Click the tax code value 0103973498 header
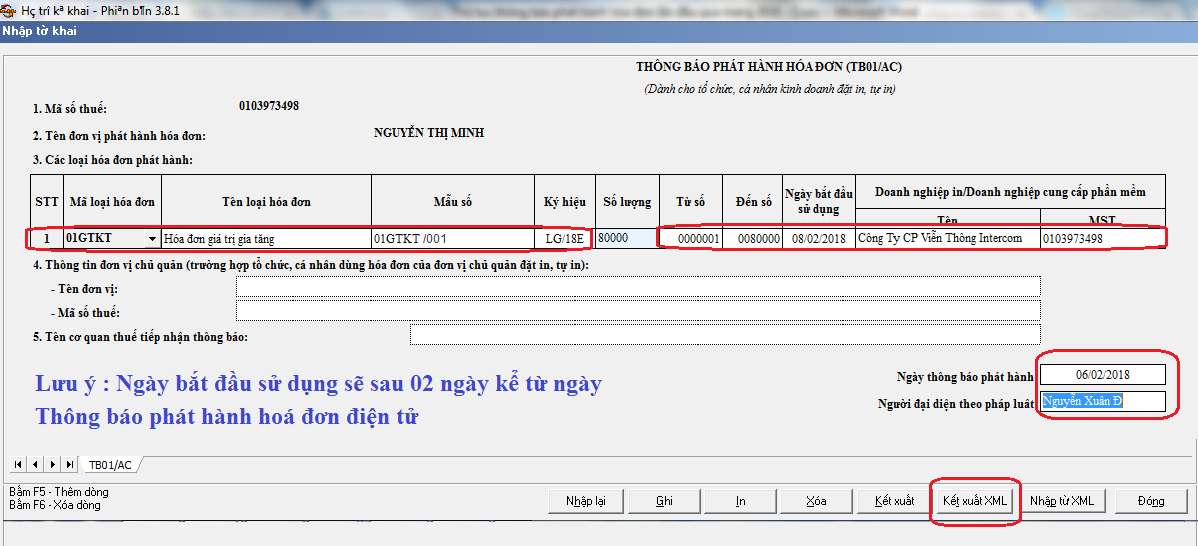Image resolution: width=1198 pixels, height=546 pixels. pyautogui.click(x=268, y=106)
